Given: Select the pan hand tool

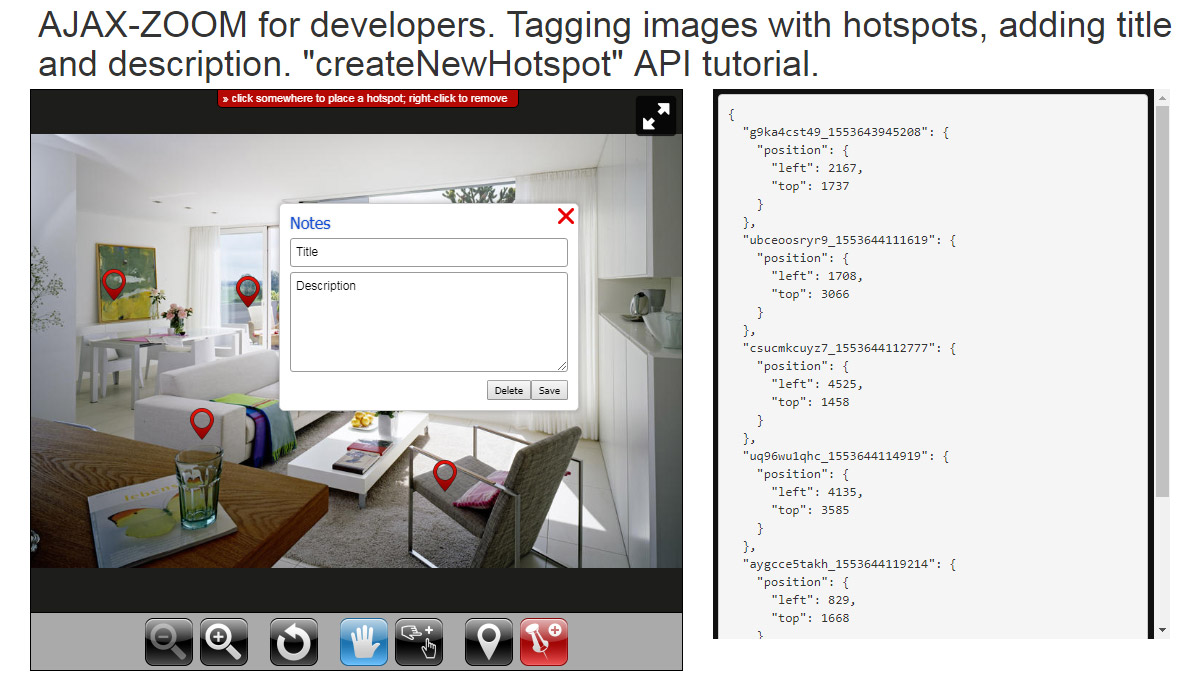Looking at the screenshot, I should point(364,642).
